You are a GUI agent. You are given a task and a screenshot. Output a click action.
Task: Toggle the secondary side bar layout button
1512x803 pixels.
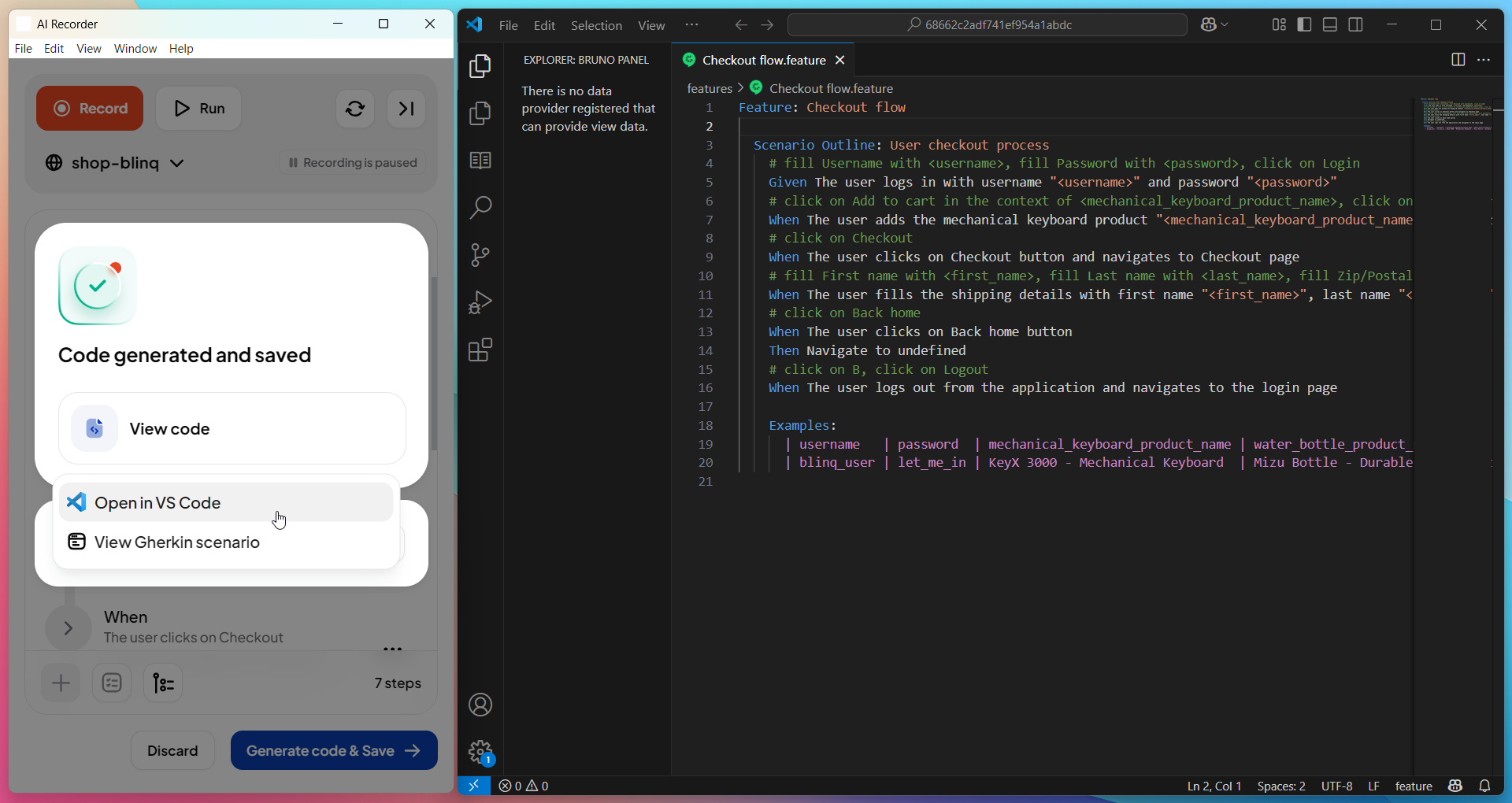point(1355,25)
